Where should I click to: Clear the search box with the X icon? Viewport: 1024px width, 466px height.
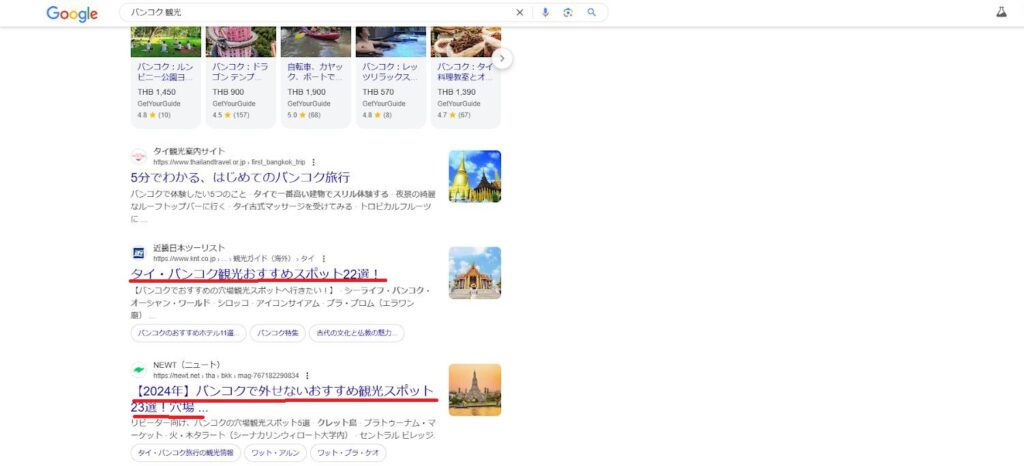[520, 12]
